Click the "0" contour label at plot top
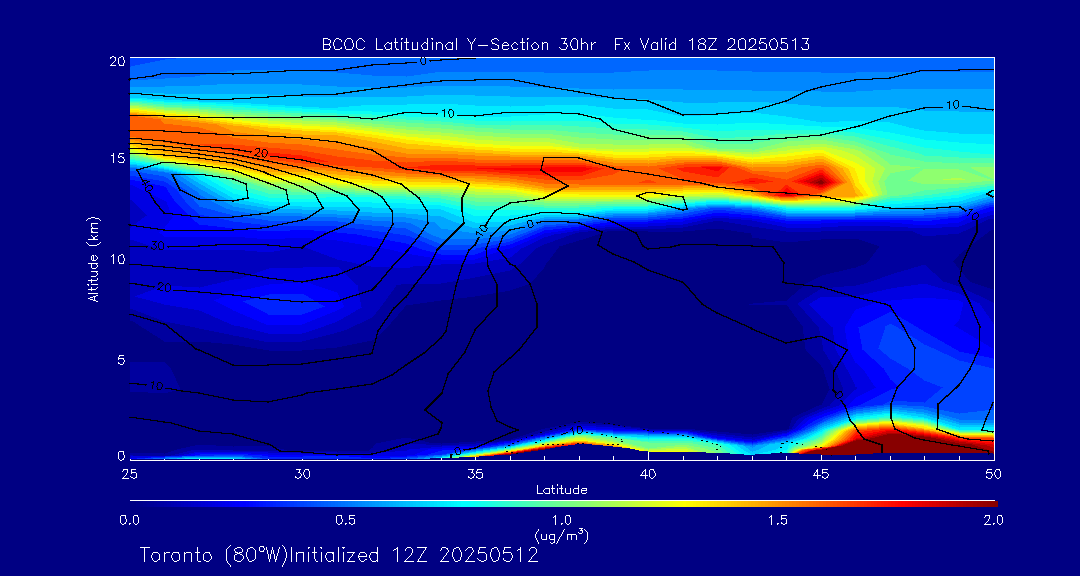This screenshot has height=576, width=1080. [x=423, y=61]
